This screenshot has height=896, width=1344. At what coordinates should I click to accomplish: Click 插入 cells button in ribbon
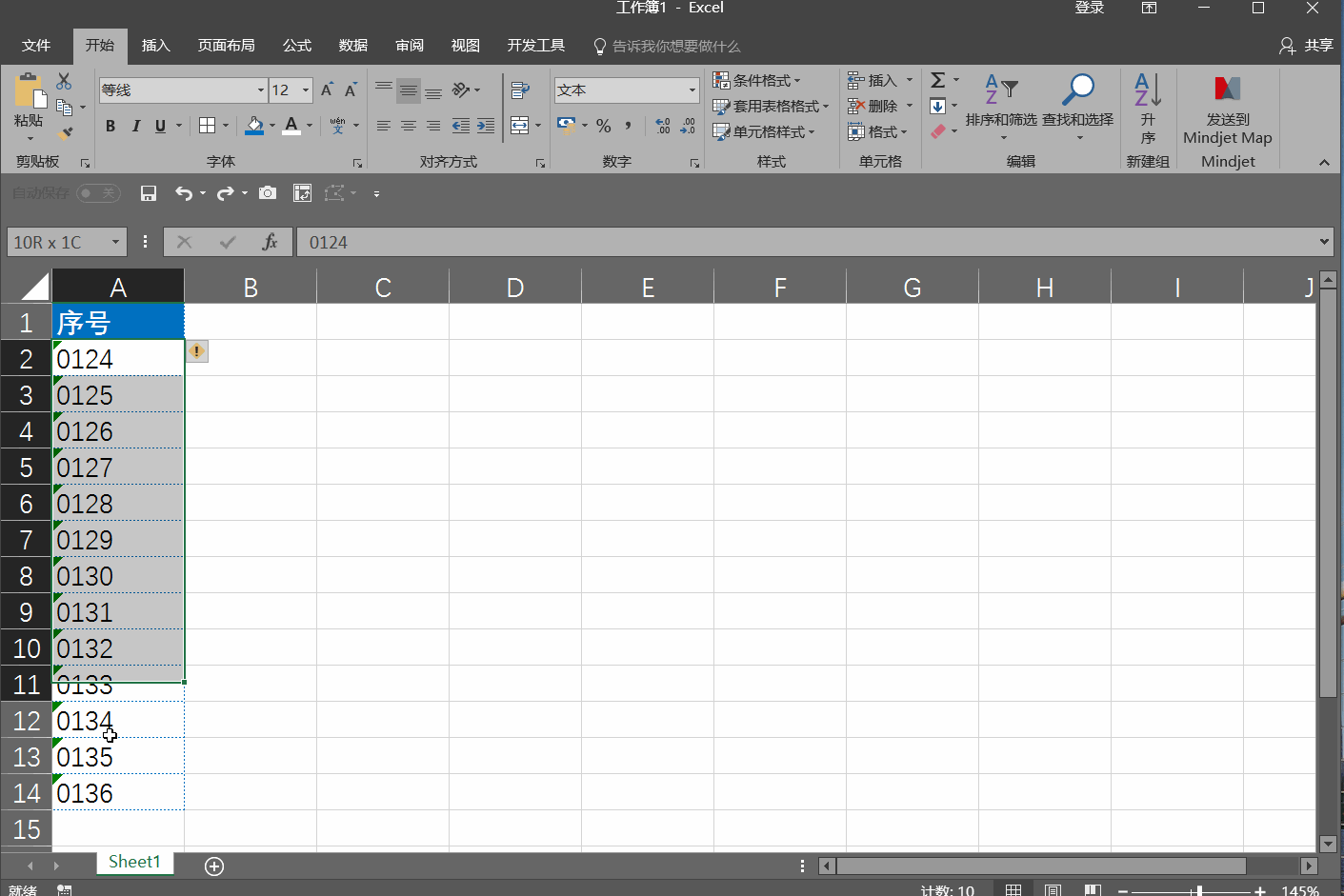pos(873,81)
